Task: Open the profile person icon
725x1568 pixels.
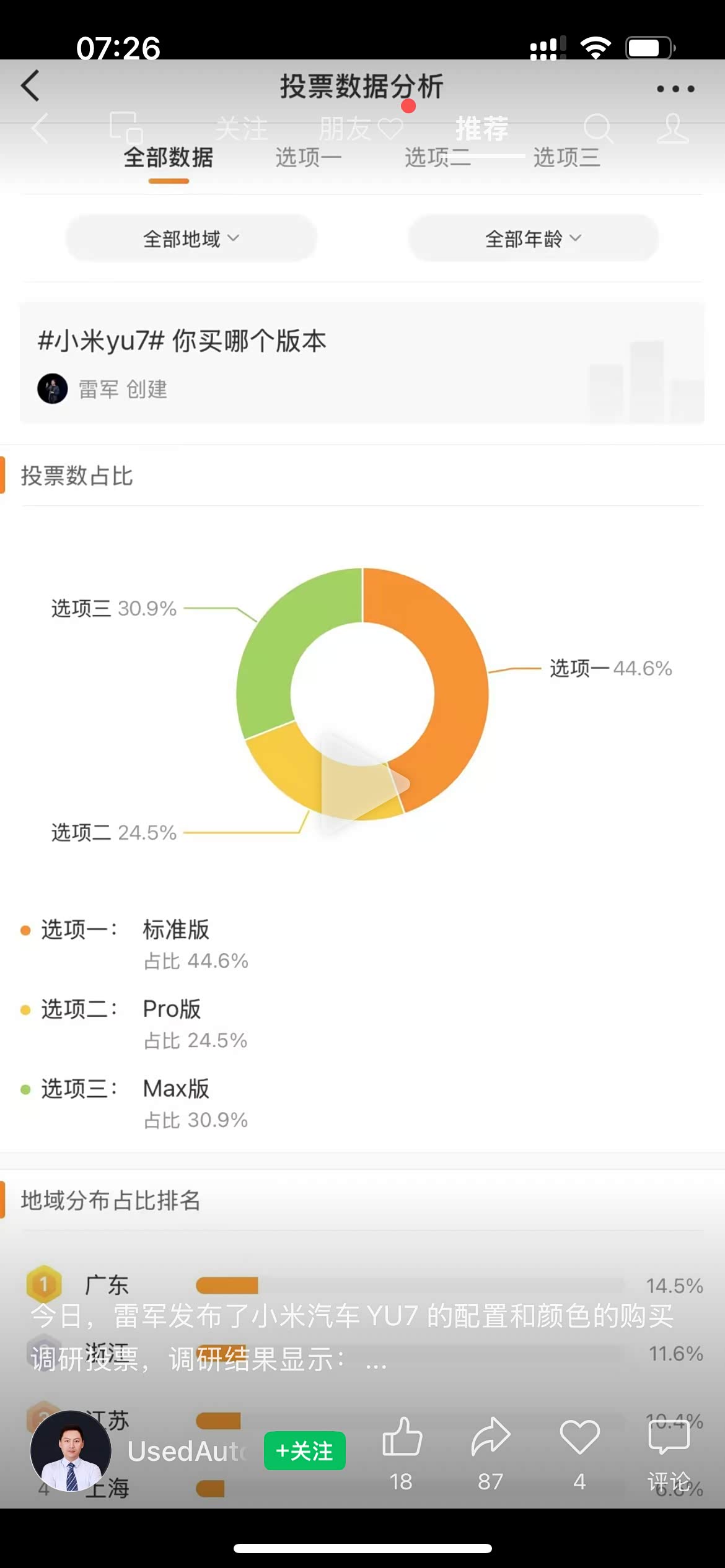Action: tap(673, 129)
